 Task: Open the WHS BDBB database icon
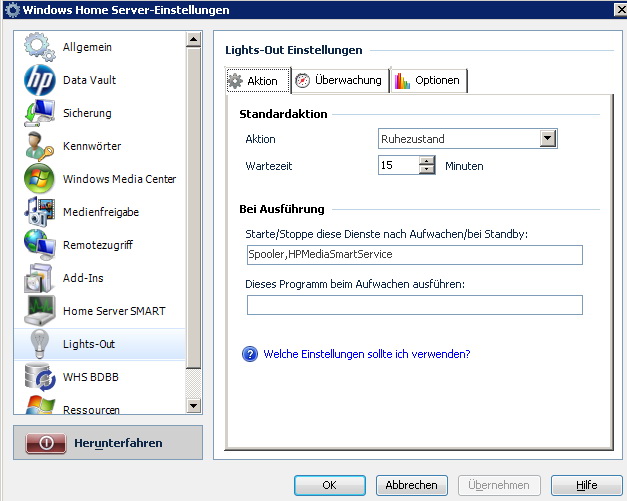tap(39, 377)
